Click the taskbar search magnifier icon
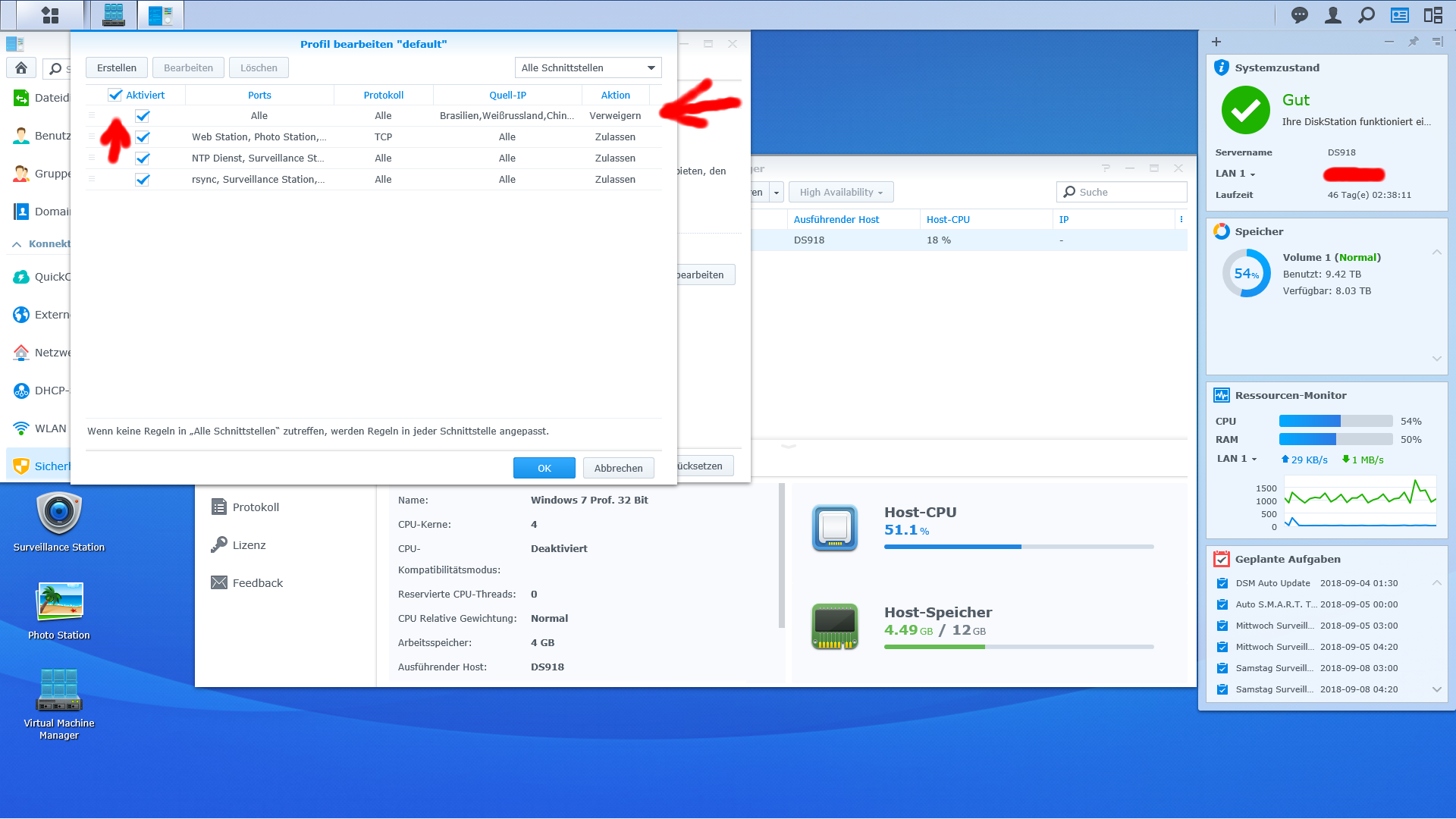Image resolution: width=1456 pixels, height=819 pixels. pos(1366,15)
